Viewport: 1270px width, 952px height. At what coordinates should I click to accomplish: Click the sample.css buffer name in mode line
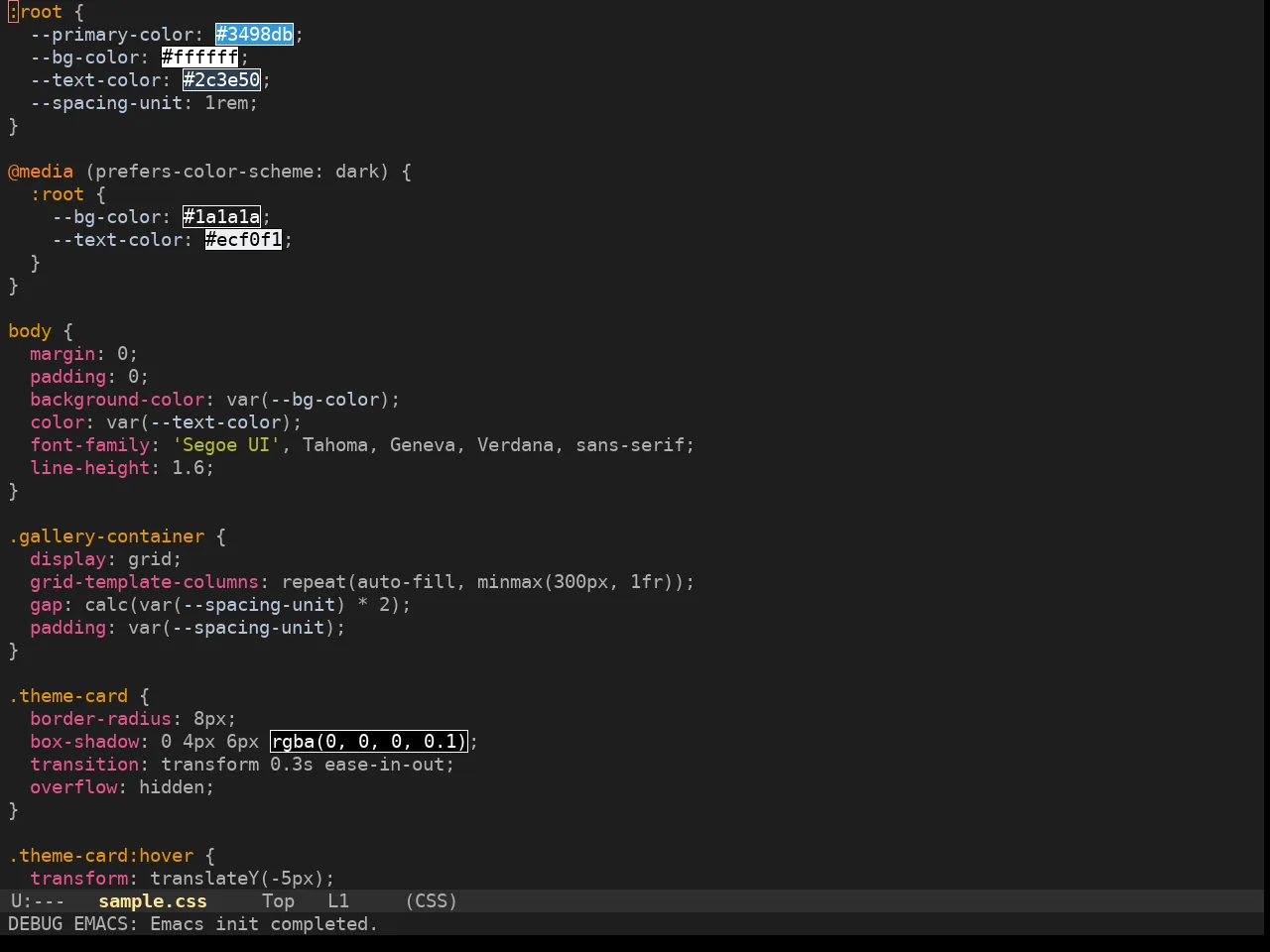click(x=153, y=901)
